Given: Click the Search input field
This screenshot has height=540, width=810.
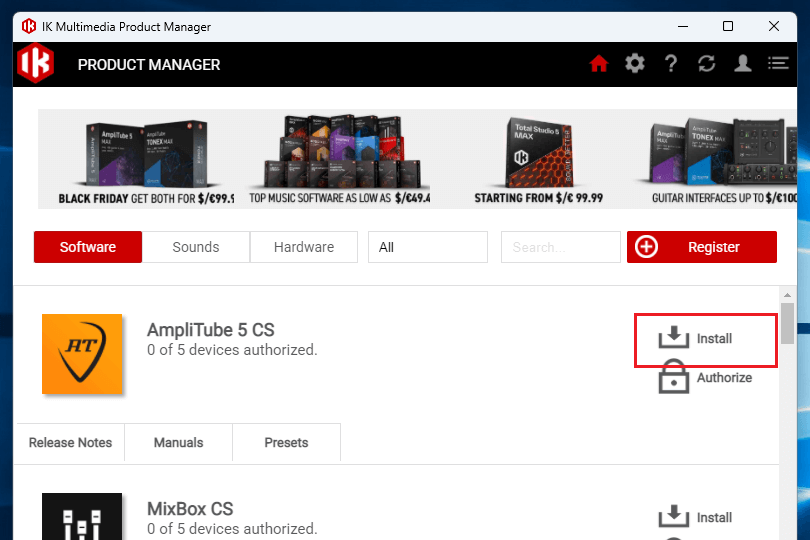Looking at the screenshot, I should 560,247.
